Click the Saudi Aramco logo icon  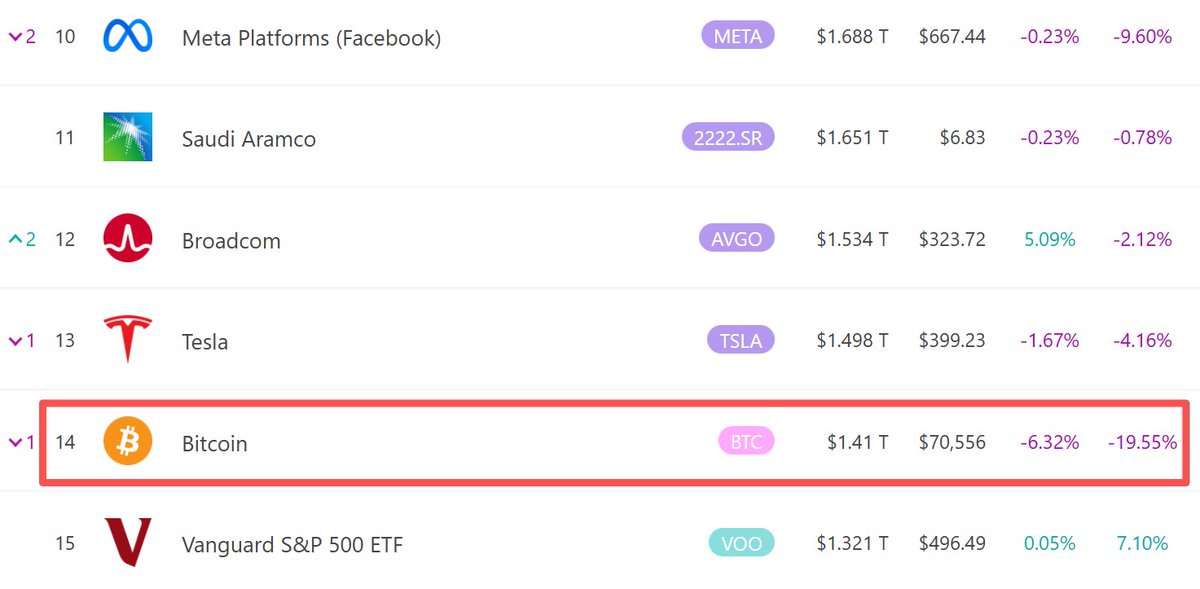[x=128, y=138]
